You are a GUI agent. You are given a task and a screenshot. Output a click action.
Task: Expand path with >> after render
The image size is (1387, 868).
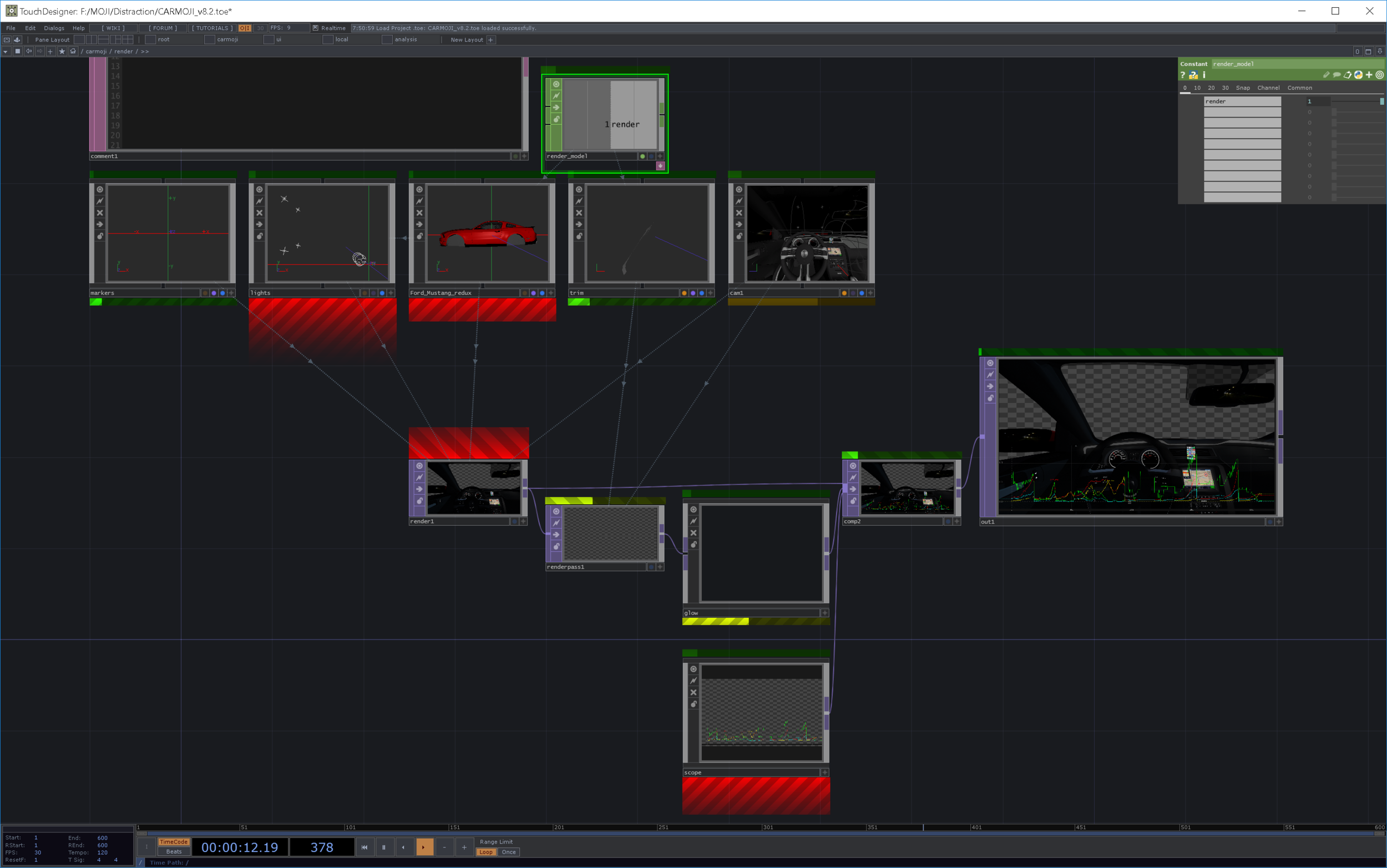point(145,52)
